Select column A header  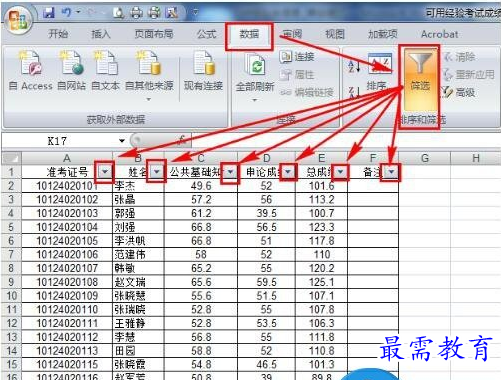tap(67, 158)
